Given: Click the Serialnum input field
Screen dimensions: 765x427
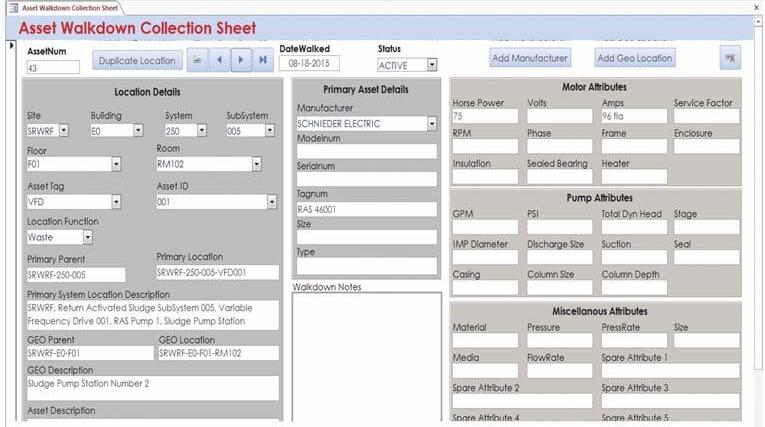Looking at the screenshot, I should click(x=367, y=179).
